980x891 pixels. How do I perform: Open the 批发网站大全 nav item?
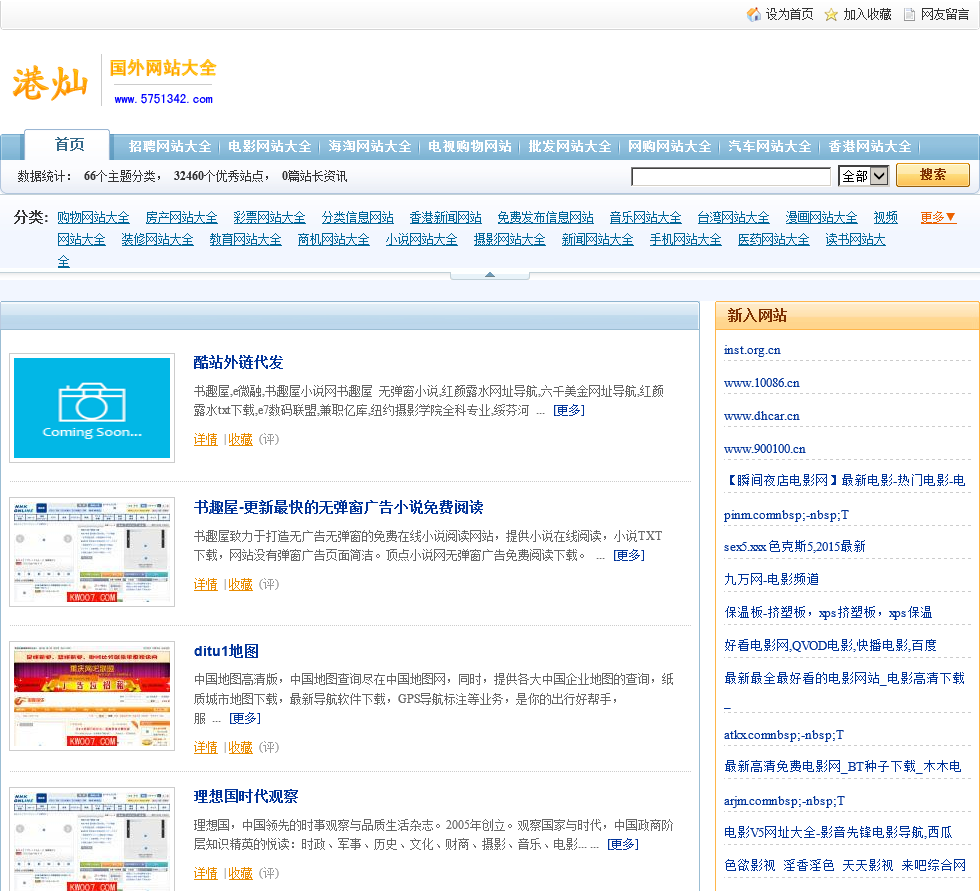pos(570,147)
